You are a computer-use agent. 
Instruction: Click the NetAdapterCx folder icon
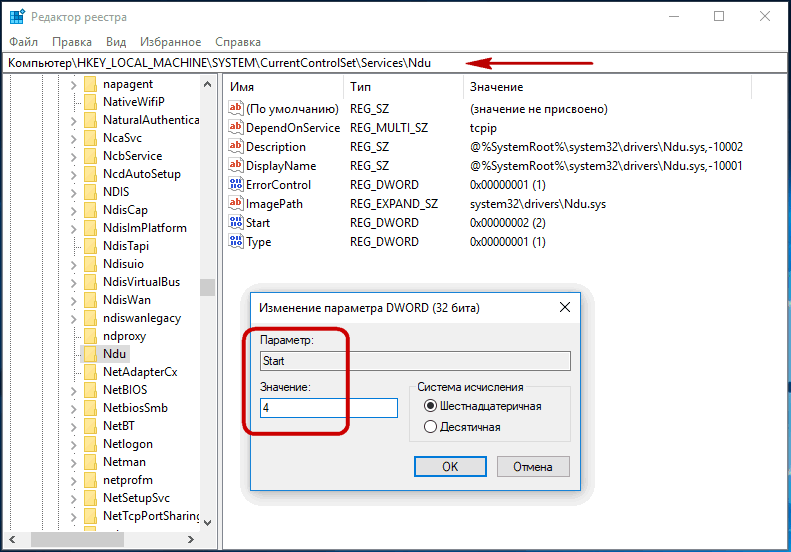click(90, 372)
